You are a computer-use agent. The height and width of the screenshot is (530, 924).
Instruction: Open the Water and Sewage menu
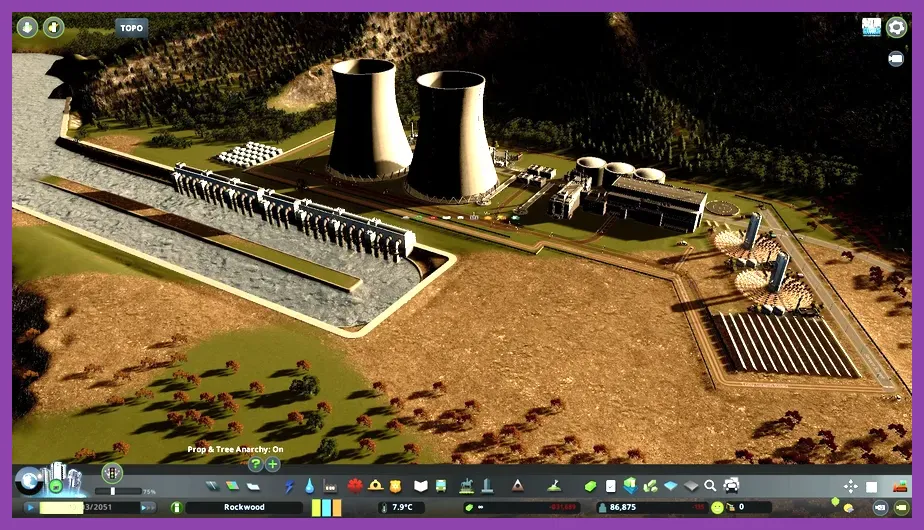pos(309,486)
